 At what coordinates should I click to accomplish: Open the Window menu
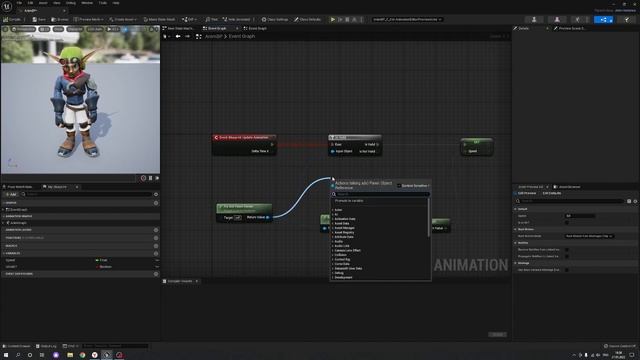click(x=87, y=3)
